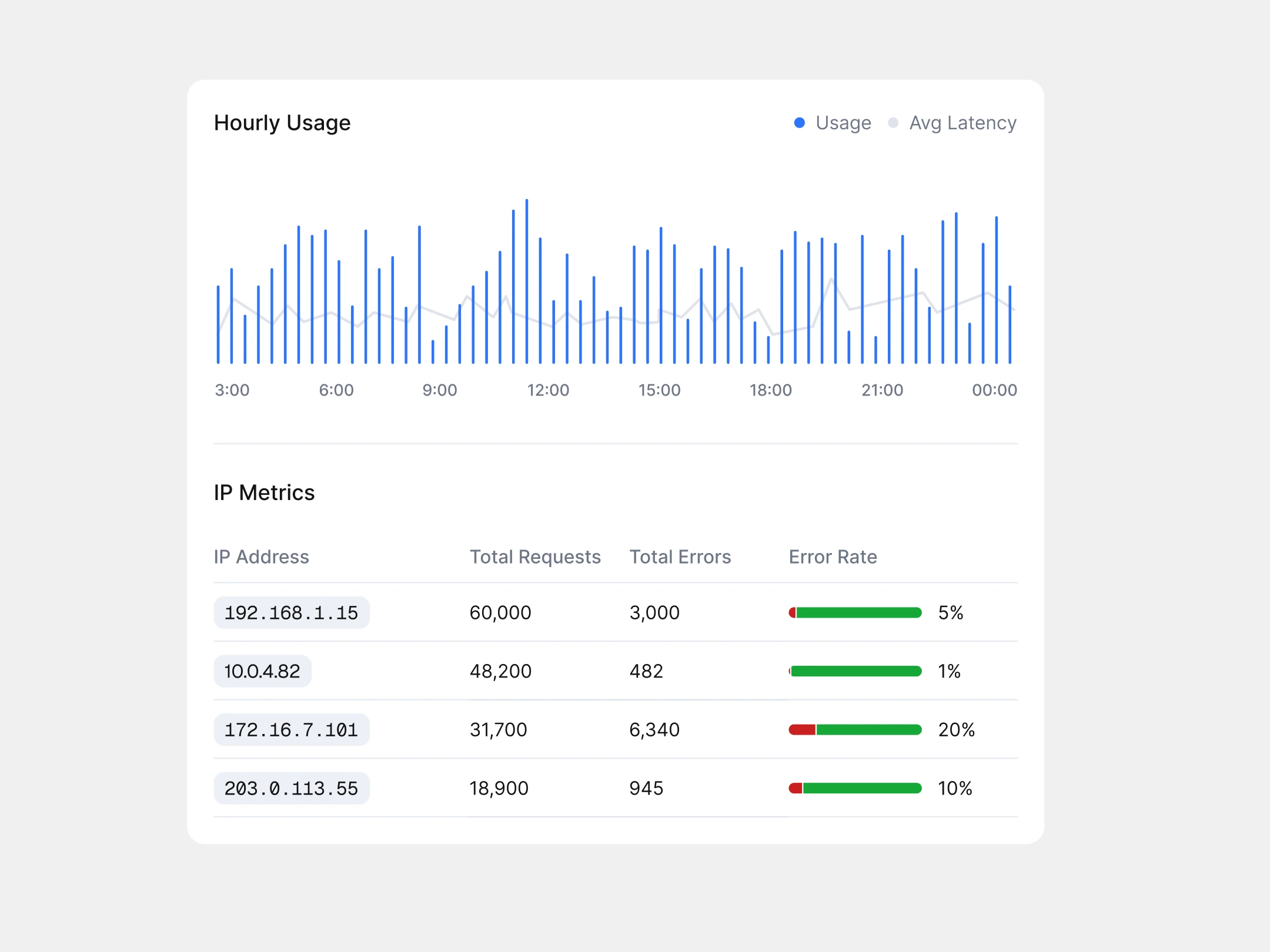Click the 18:00 time axis label
The image size is (1270, 952).
(x=771, y=390)
